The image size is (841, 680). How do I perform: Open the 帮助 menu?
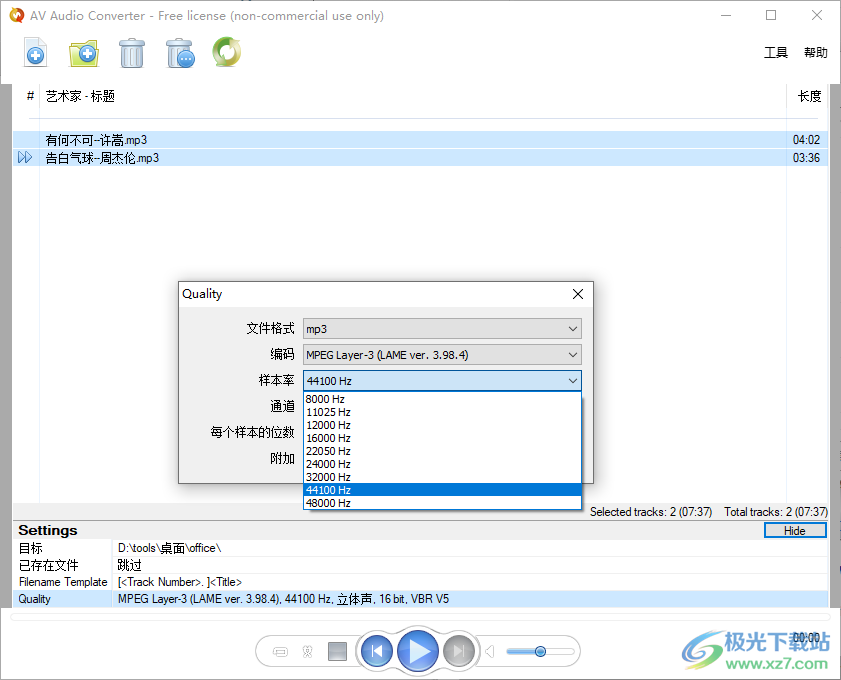click(x=815, y=53)
